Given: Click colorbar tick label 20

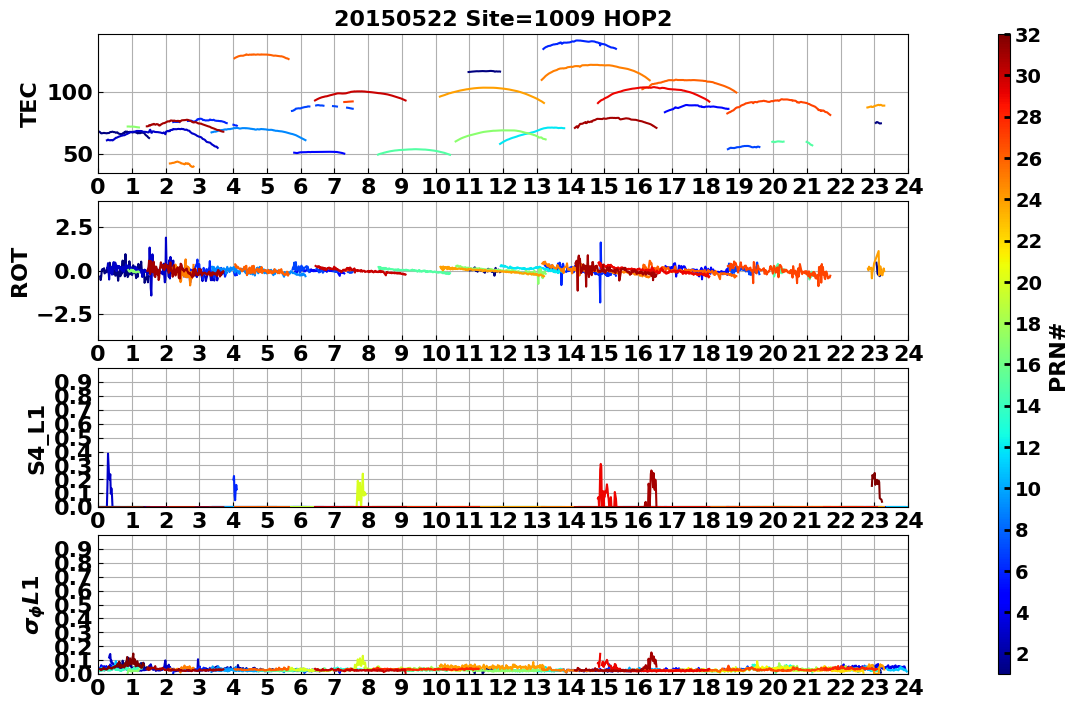Looking at the screenshot, I should coord(1028,282).
